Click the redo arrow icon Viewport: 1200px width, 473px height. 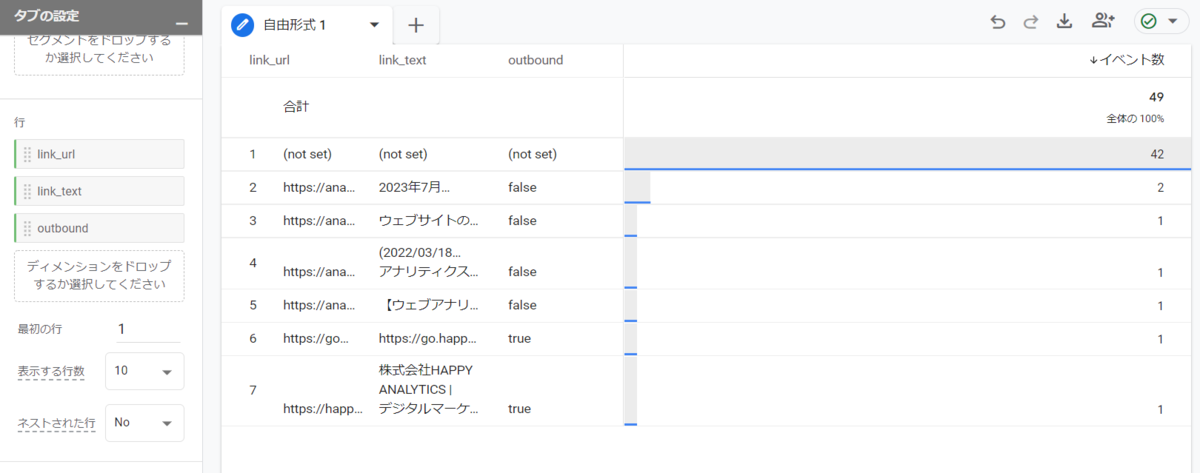1030,22
